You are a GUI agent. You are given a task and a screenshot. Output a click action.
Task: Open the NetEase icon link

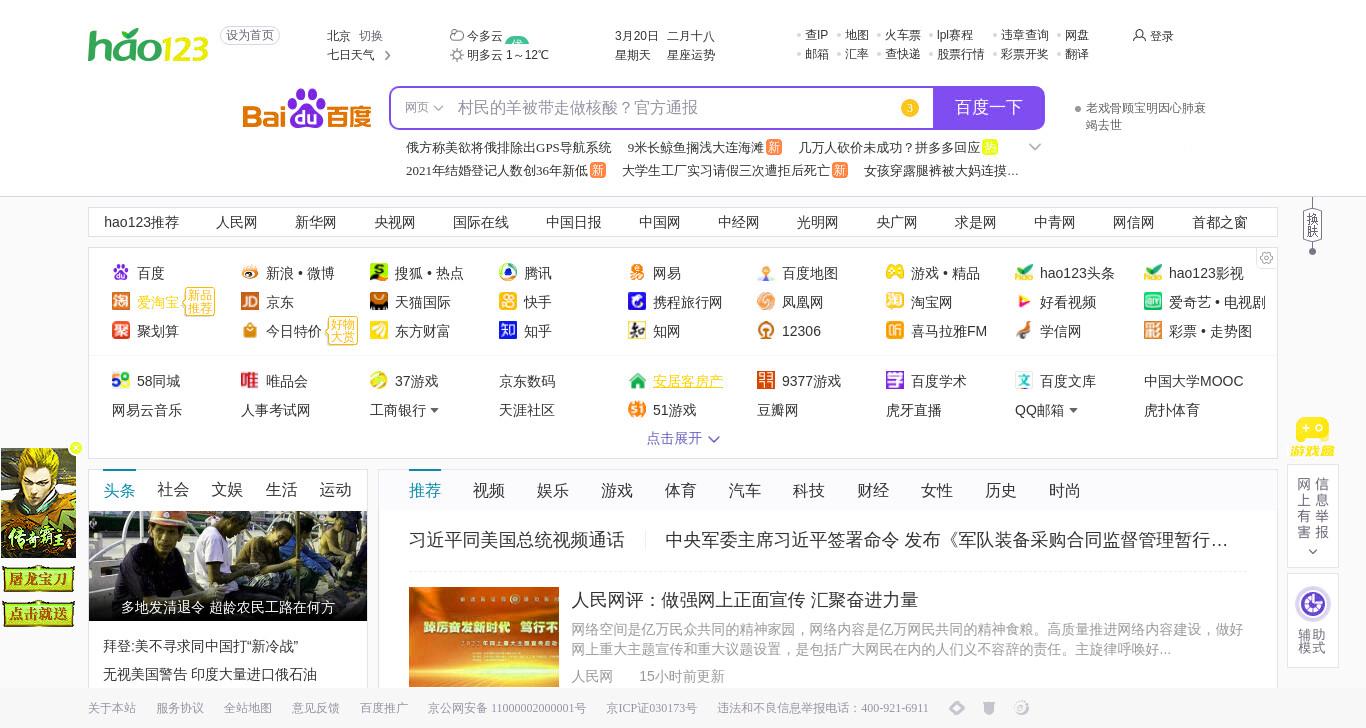tap(637, 272)
